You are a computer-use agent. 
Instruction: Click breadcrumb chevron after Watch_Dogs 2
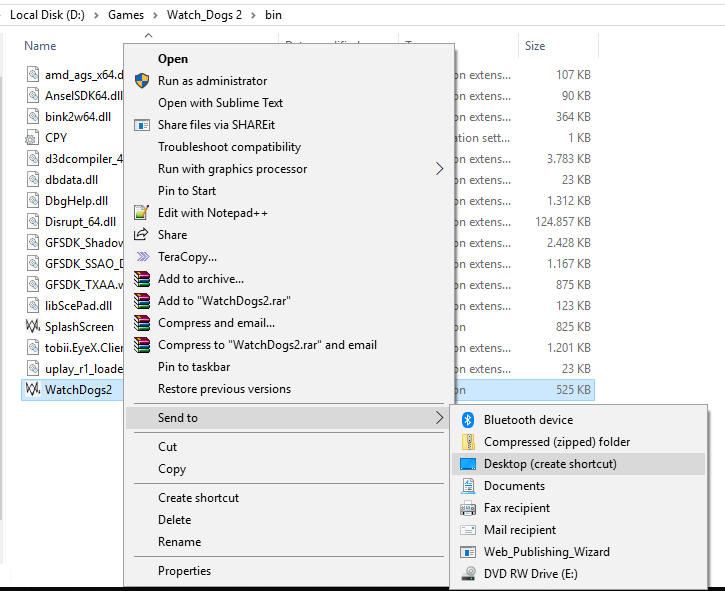pos(253,15)
